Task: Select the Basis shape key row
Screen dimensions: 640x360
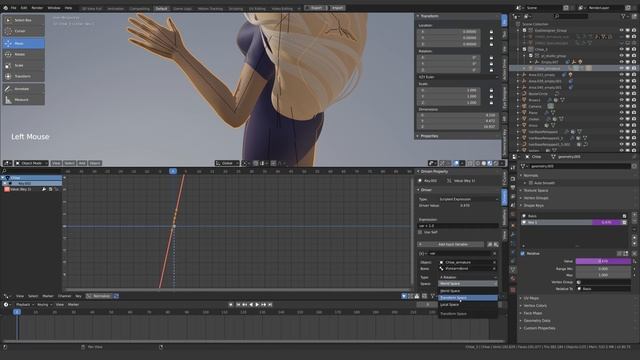Action: click(574, 216)
